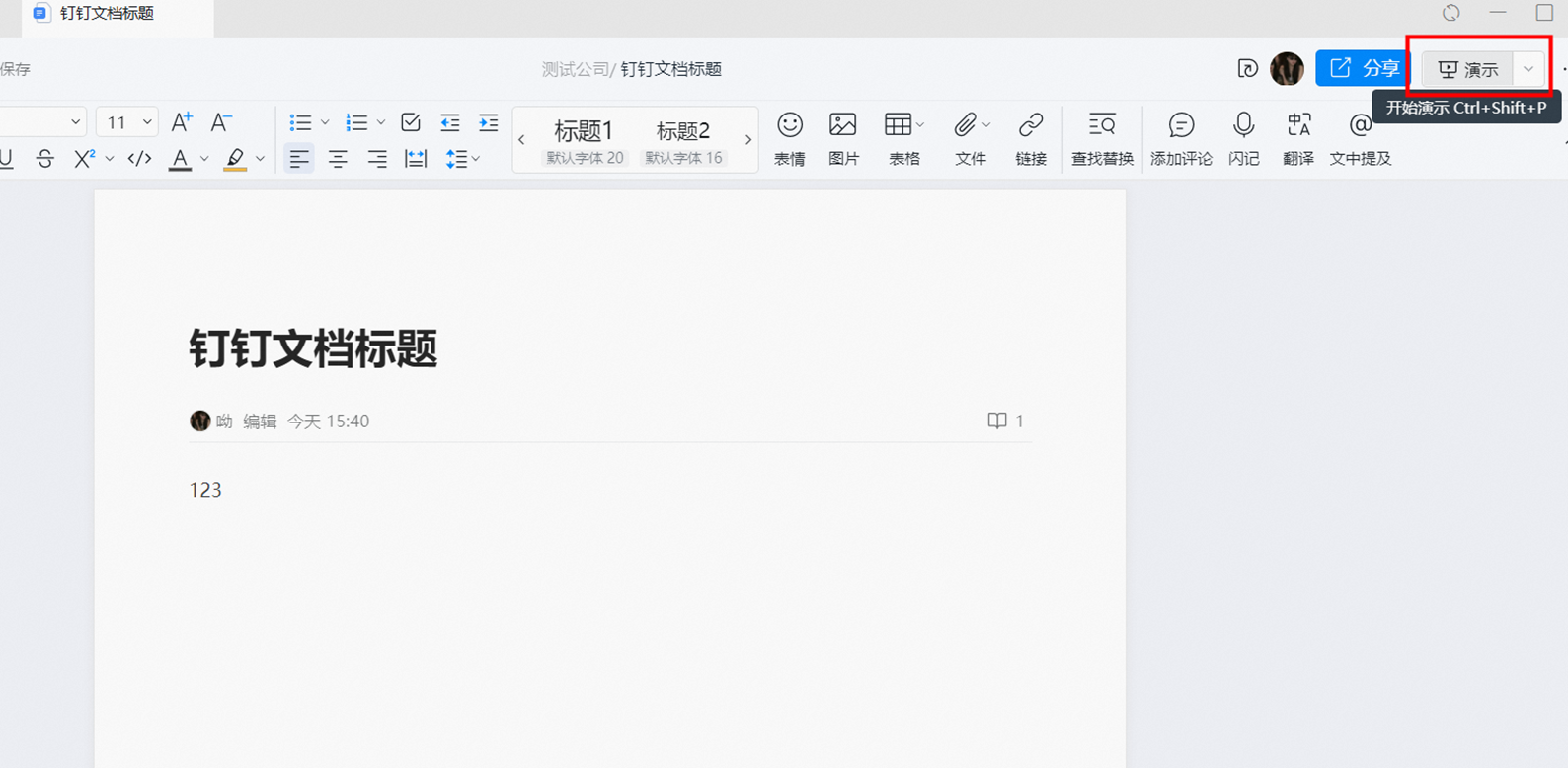
Task: Apply the font color A icon
Action: [180, 159]
